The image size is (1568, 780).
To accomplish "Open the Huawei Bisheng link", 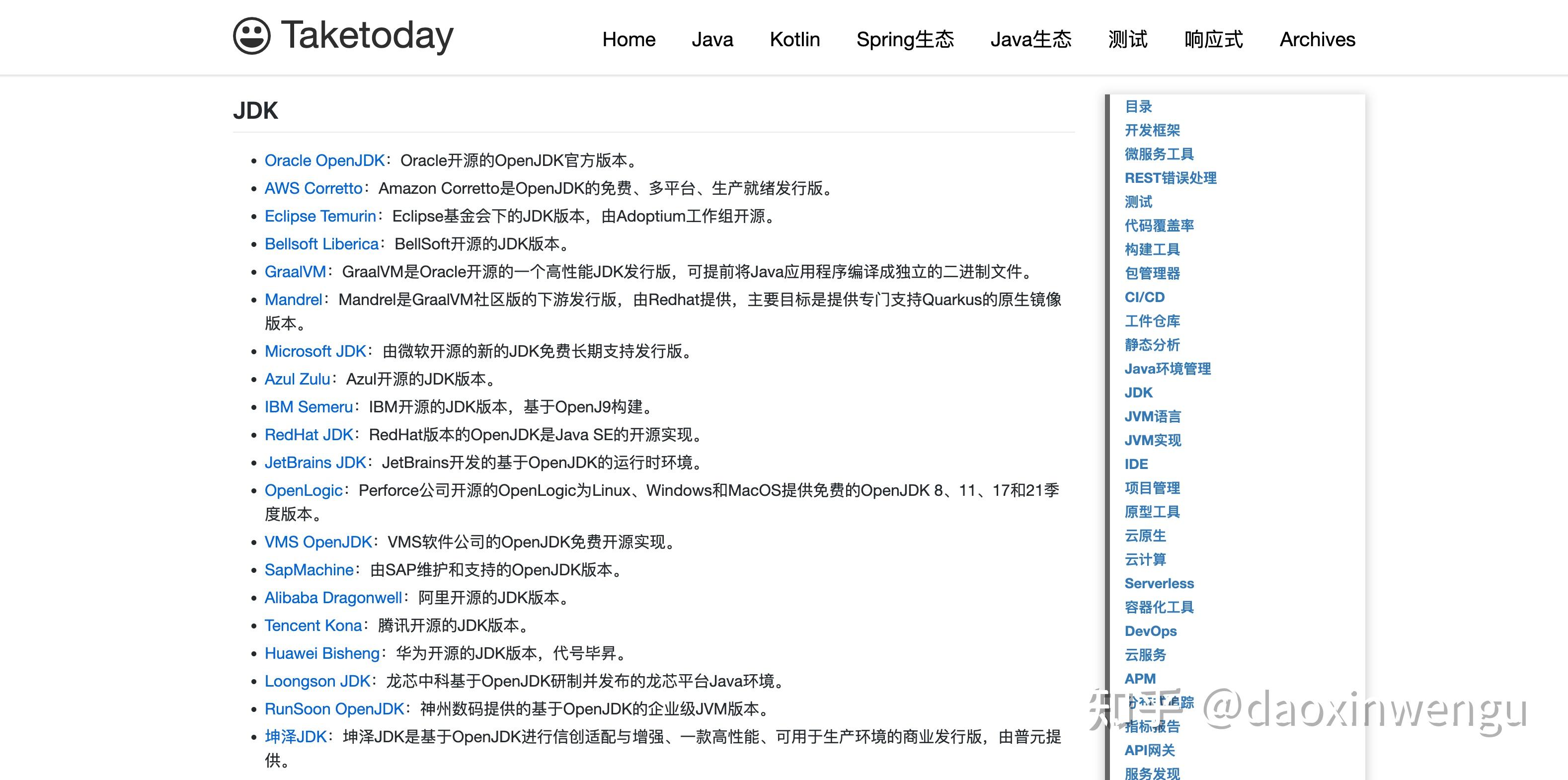I will pyautogui.click(x=322, y=653).
